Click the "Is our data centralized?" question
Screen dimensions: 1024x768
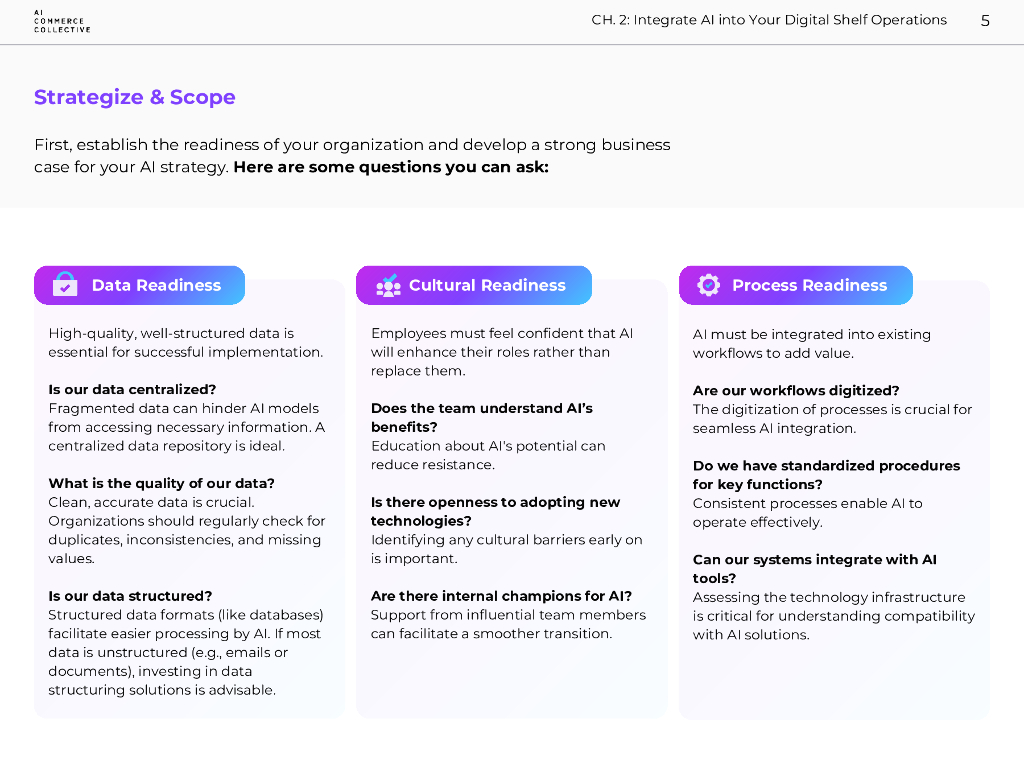(x=132, y=389)
